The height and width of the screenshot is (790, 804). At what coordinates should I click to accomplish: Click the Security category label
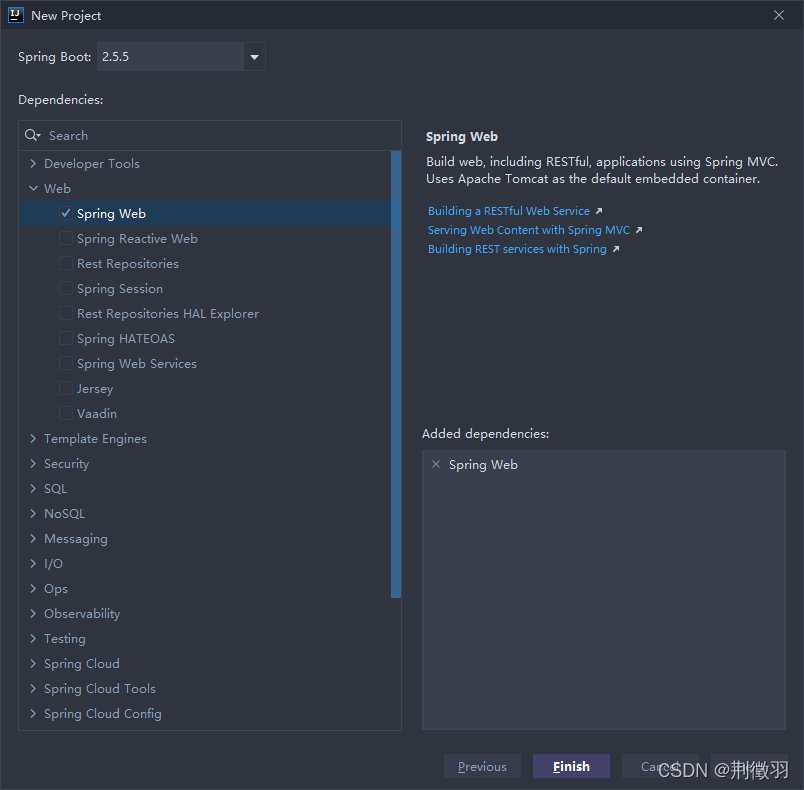[67, 463]
